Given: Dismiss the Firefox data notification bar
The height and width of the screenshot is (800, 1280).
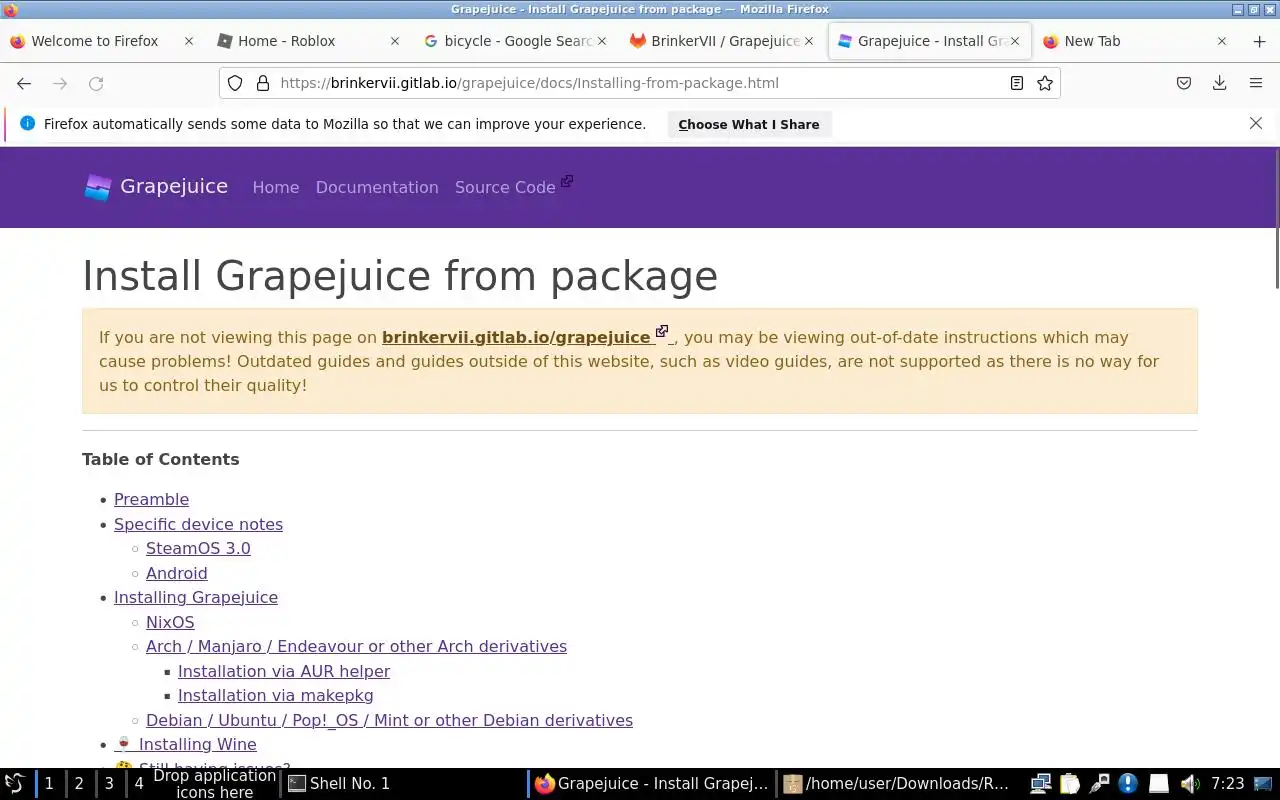Looking at the screenshot, I should 1256,123.
